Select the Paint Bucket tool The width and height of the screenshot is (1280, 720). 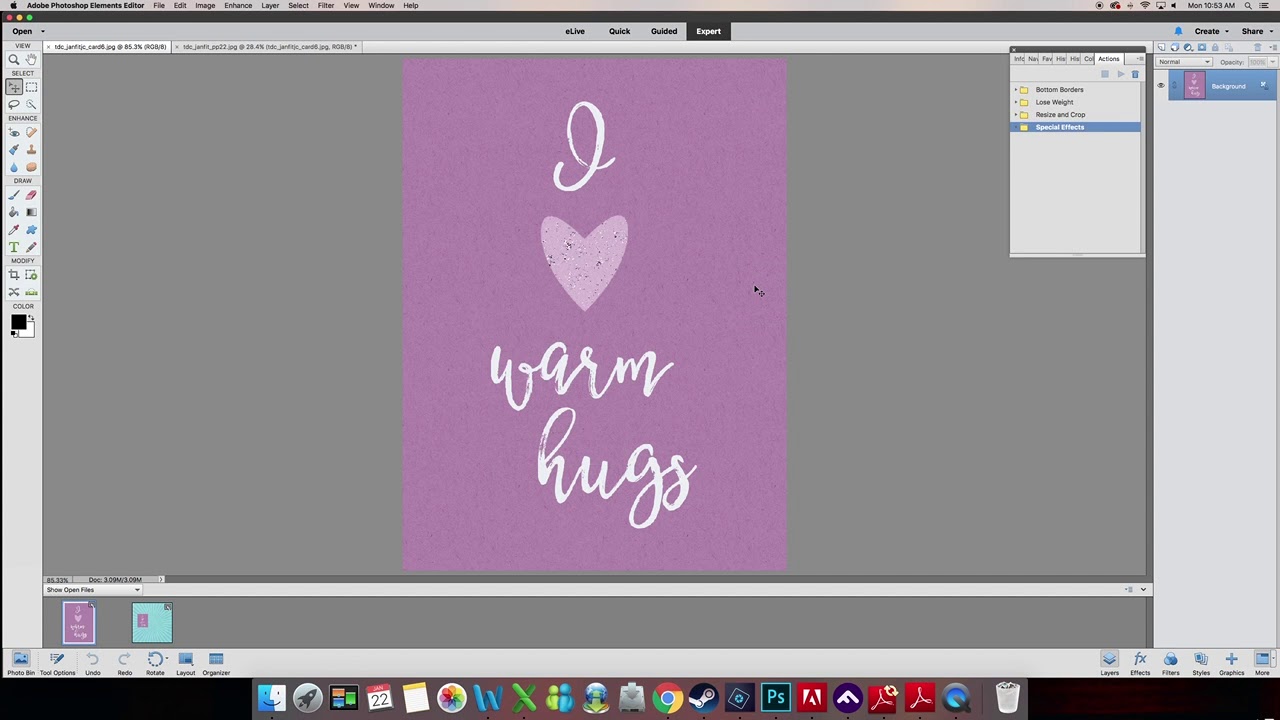pyautogui.click(x=14, y=212)
